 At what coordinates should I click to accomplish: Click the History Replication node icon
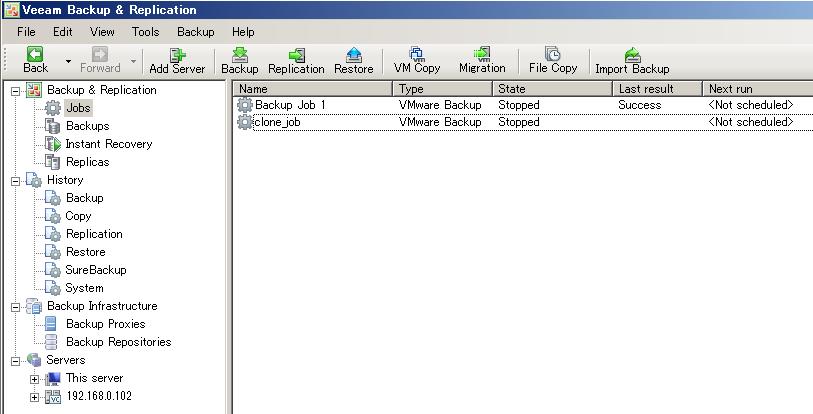point(53,234)
